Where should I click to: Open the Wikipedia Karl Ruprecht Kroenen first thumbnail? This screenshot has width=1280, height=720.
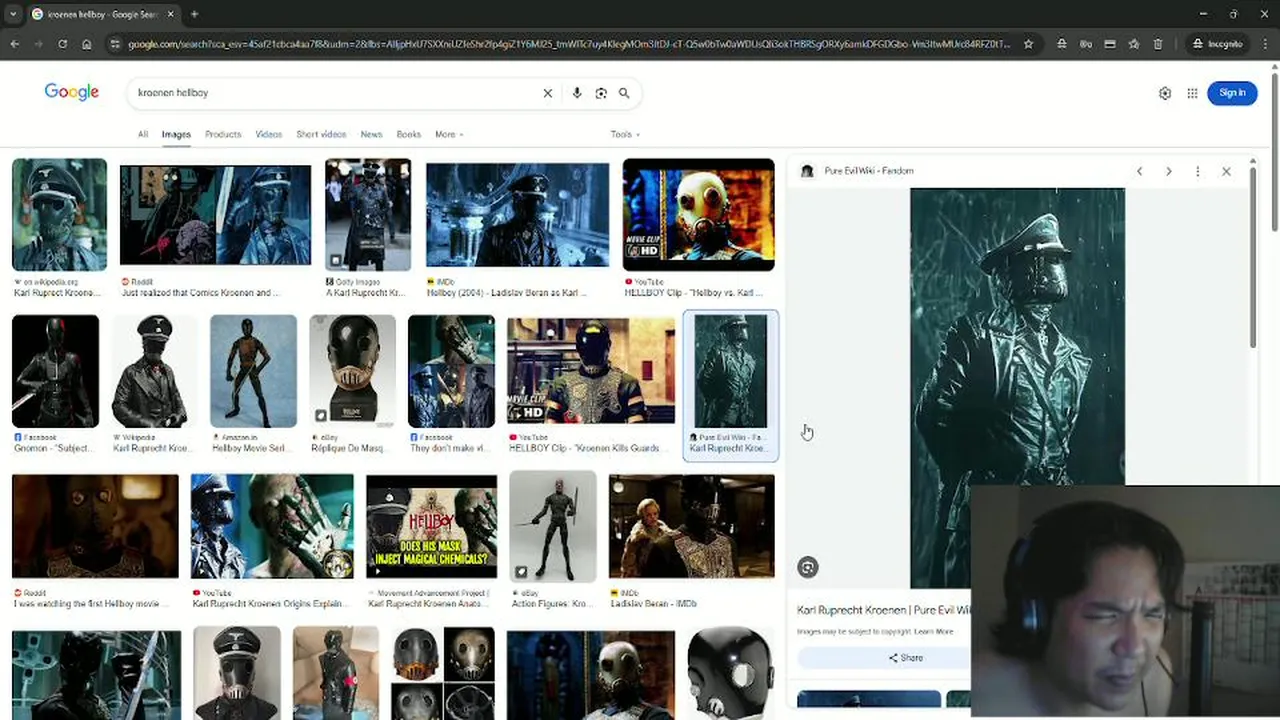[x=59, y=214]
